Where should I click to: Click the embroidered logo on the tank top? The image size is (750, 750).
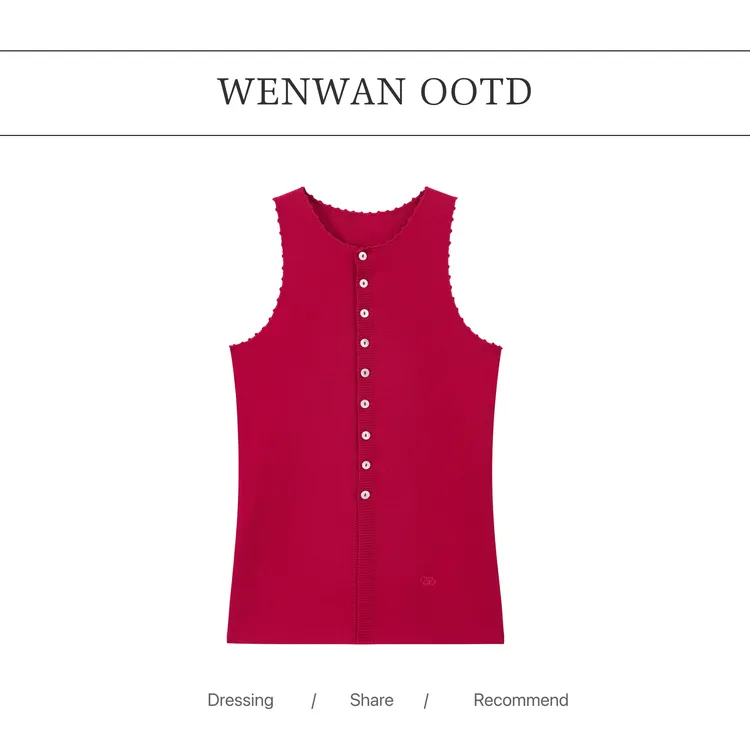pos(428,581)
